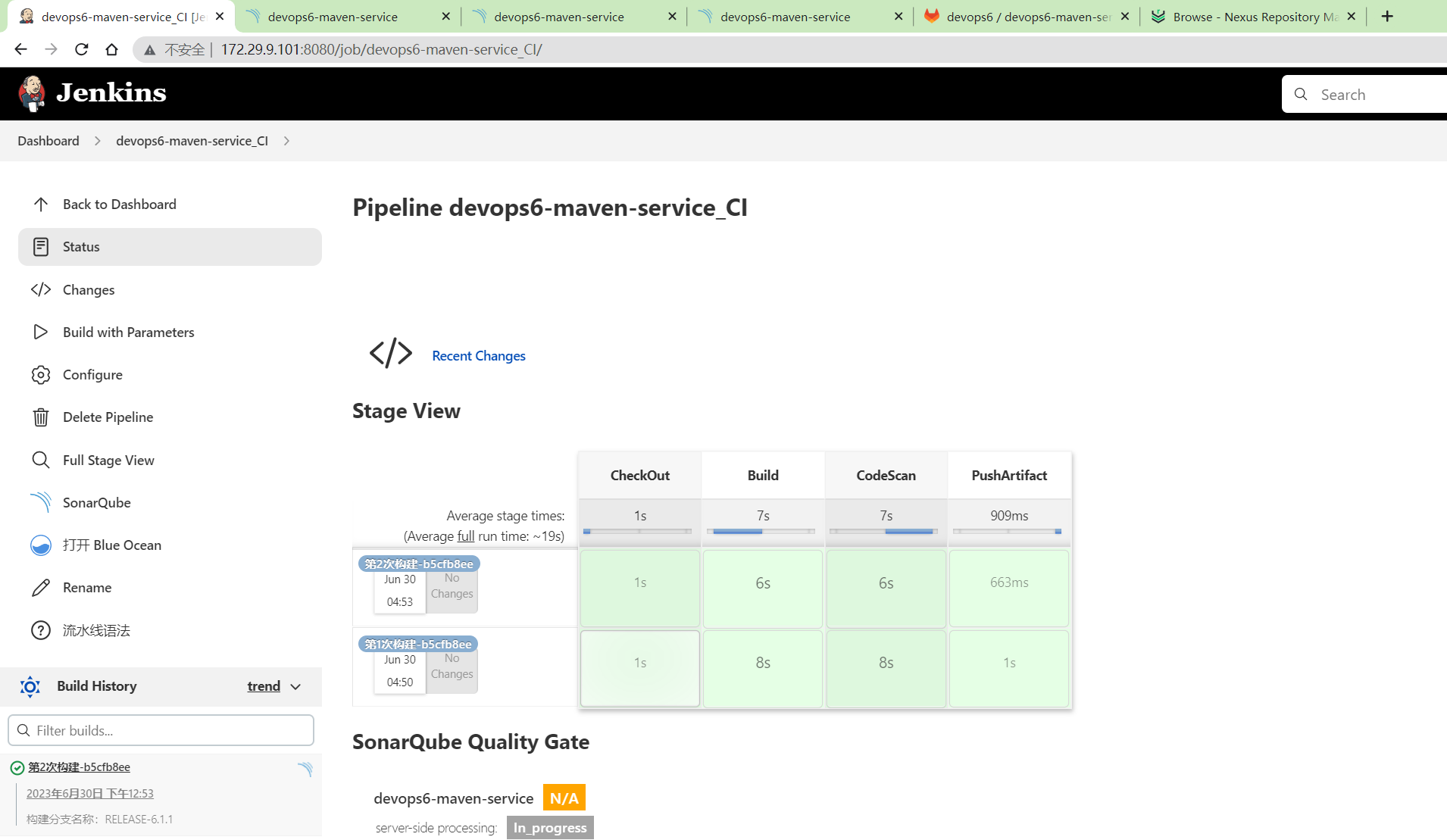Click the Build stage average time bar

[761, 532]
